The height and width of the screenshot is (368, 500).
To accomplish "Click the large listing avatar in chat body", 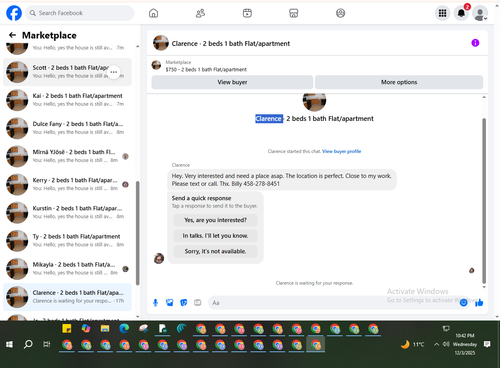I will [x=314, y=102].
